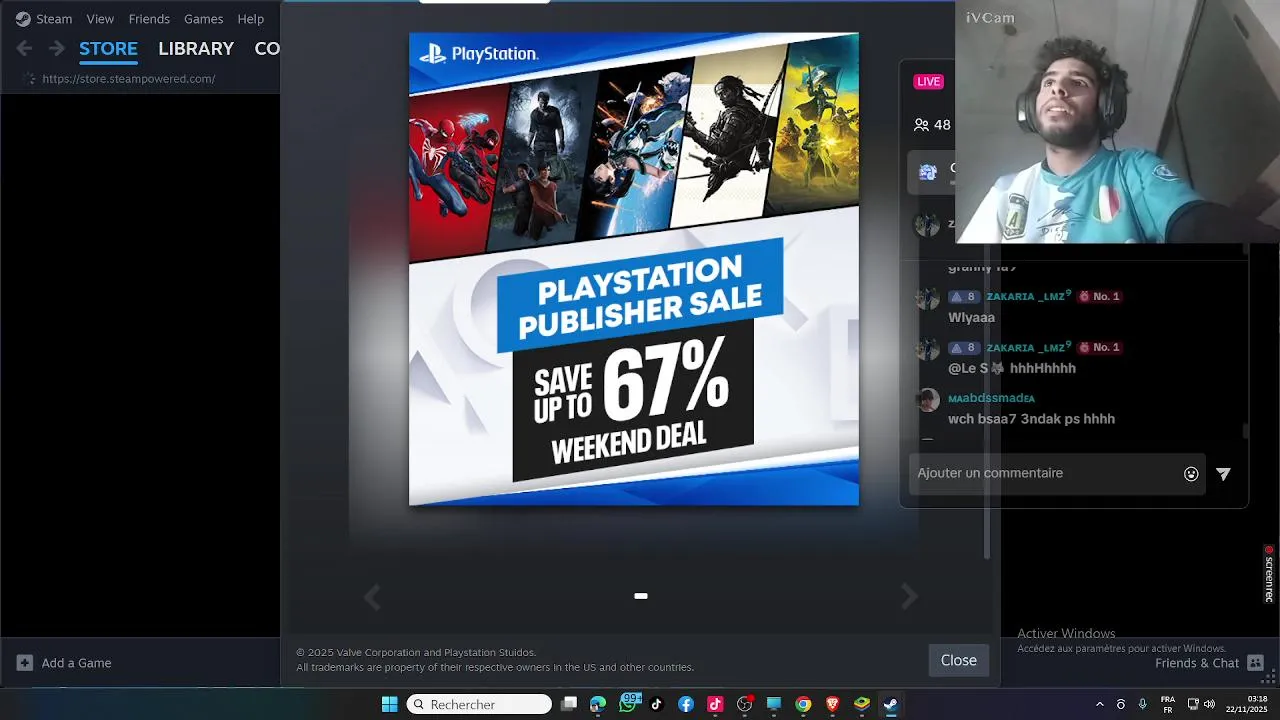
Task: Click the LIVE badge
Action: pos(929,81)
